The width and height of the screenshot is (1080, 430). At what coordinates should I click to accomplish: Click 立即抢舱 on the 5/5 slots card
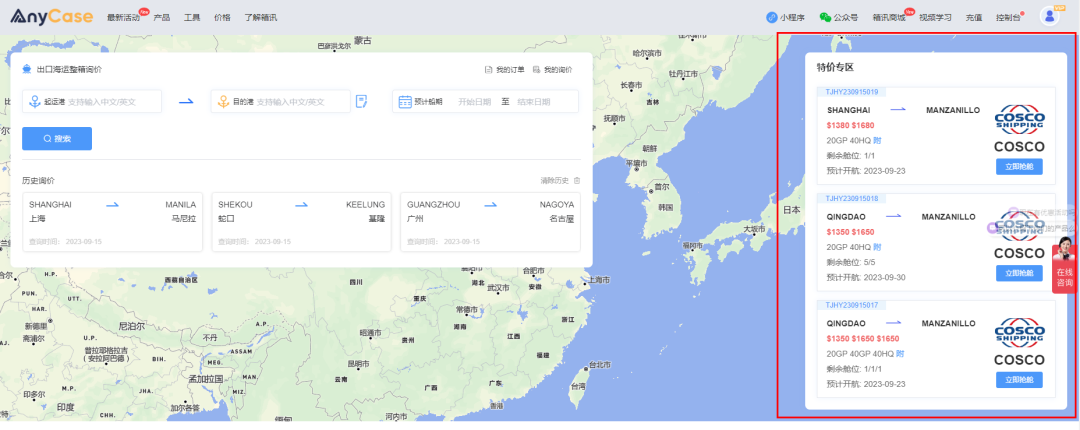[1019, 273]
